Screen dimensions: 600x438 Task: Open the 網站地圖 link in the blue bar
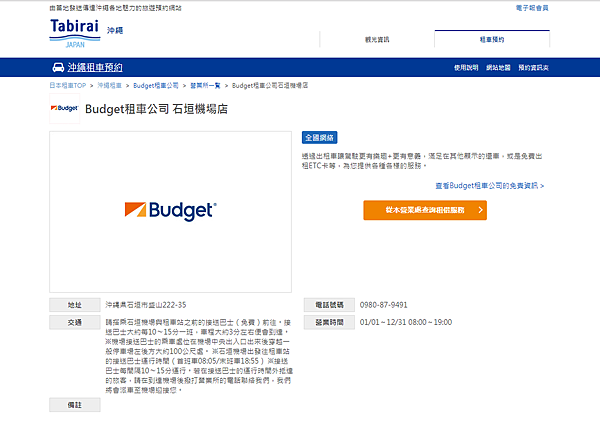pyautogui.click(x=498, y=68)
